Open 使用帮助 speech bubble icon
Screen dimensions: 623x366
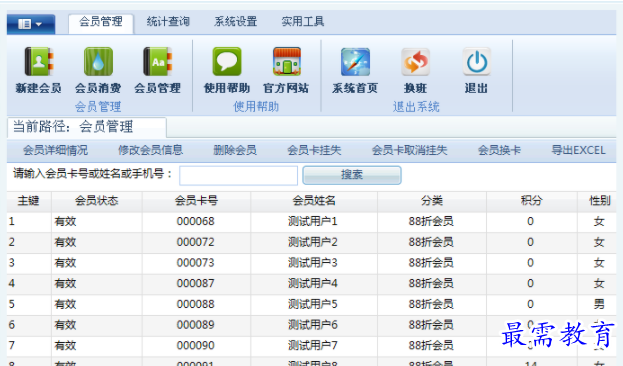point(227,62)
